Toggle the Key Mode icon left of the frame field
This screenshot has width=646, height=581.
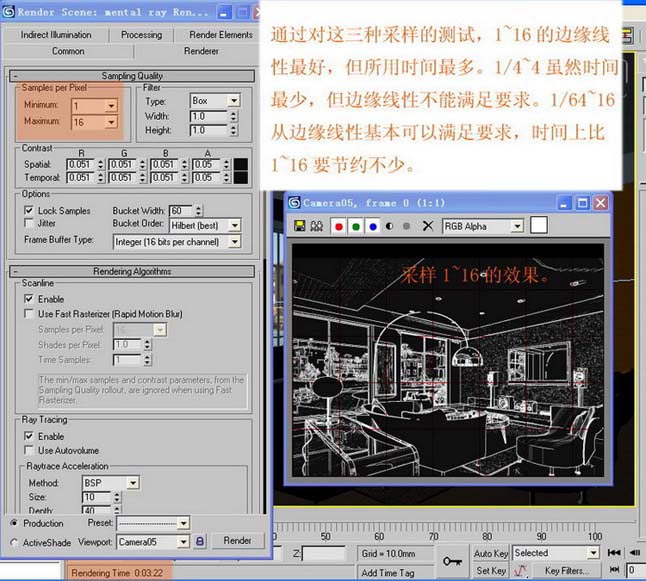[x=614, y=570]
